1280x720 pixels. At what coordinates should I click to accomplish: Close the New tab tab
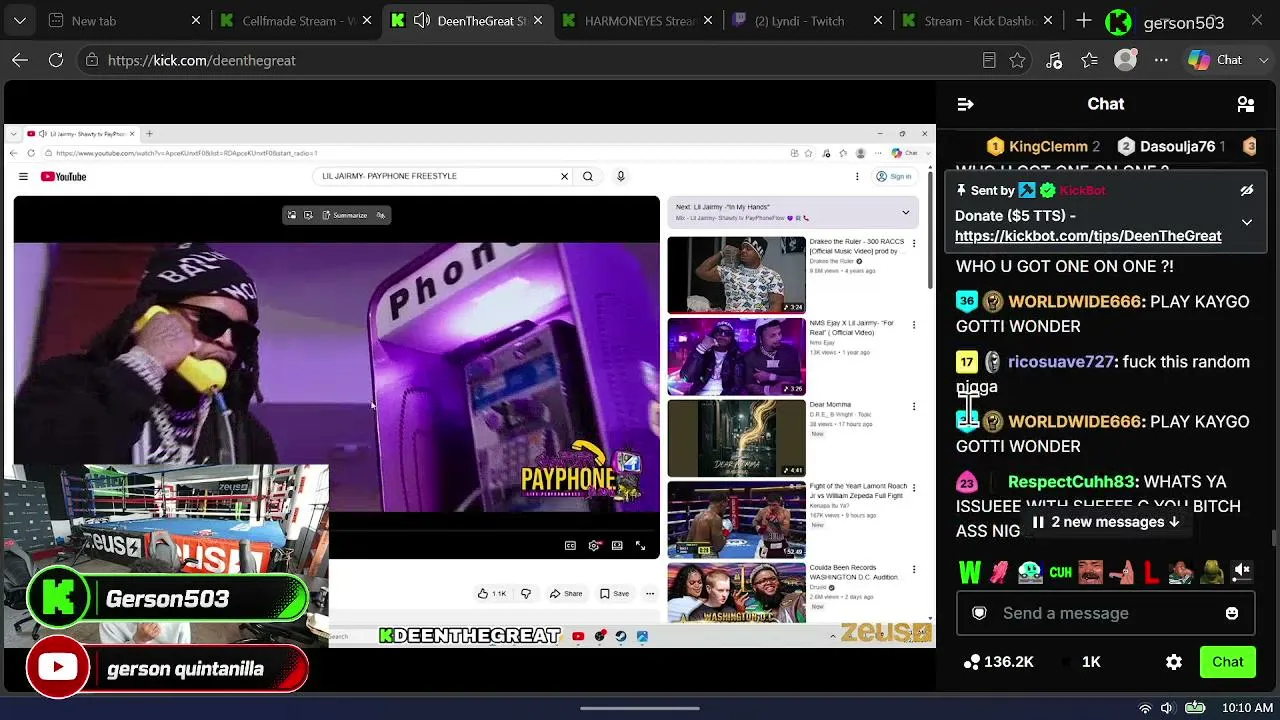[x=196, y=21]
